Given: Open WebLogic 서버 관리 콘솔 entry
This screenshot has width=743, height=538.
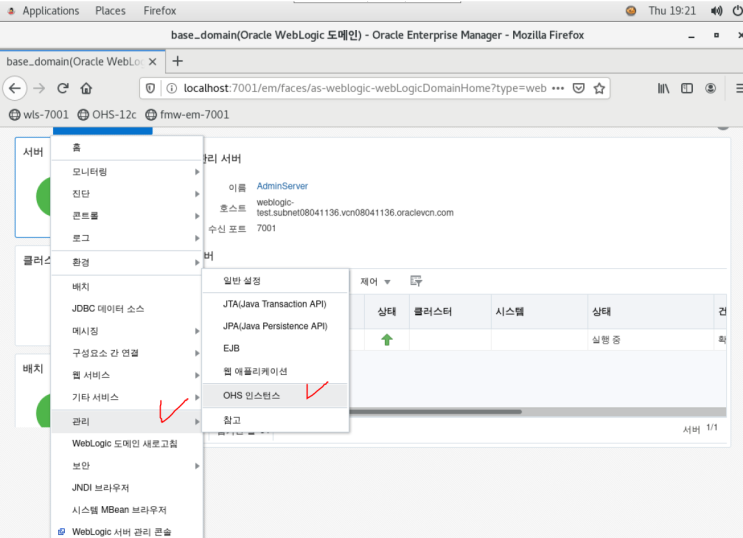Looking at the screenshot, I should point(127,531).
